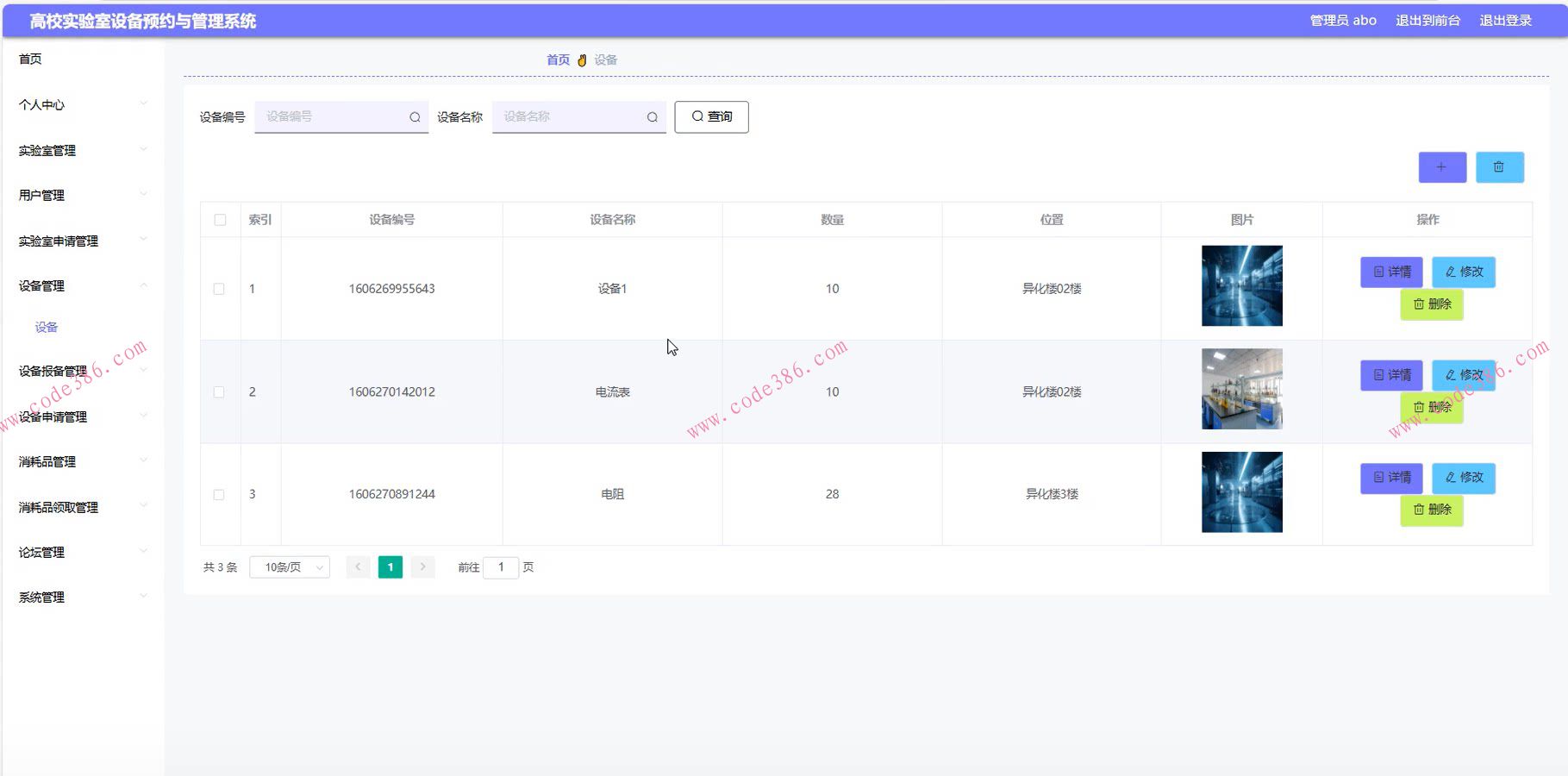The image size is (1568, 776).
Task: Expand the 实验室申请管理 sidebar menu
Action: click(83, 241)
